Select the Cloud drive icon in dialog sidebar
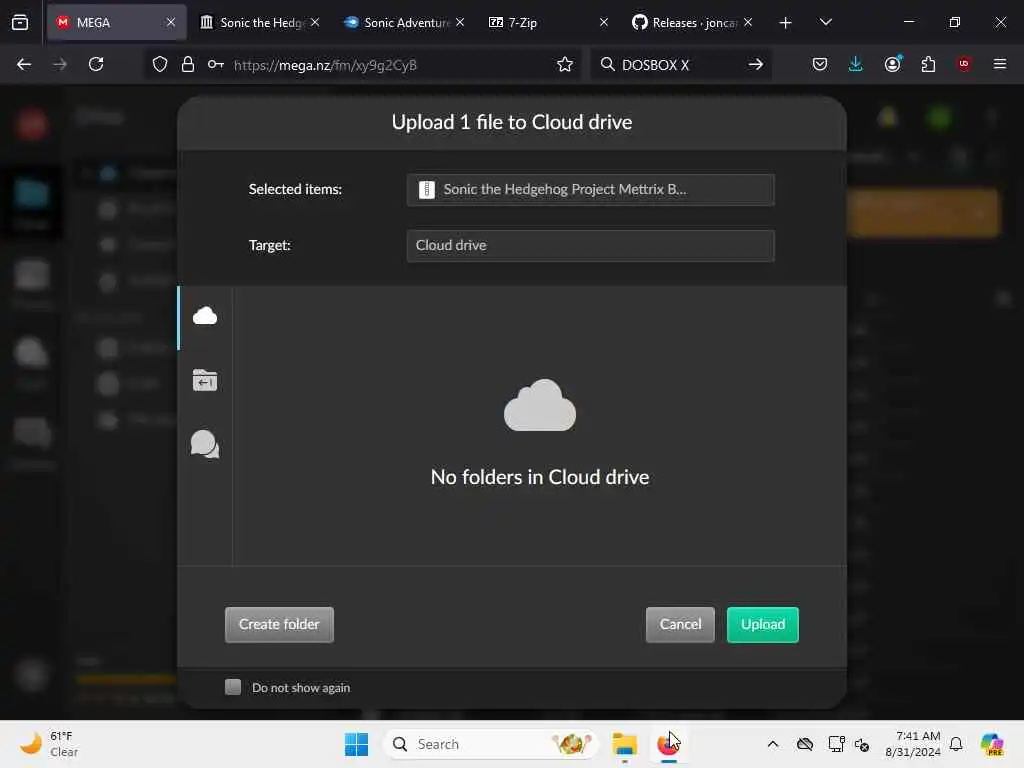The image size is (1024, 768). click(204, 317)
